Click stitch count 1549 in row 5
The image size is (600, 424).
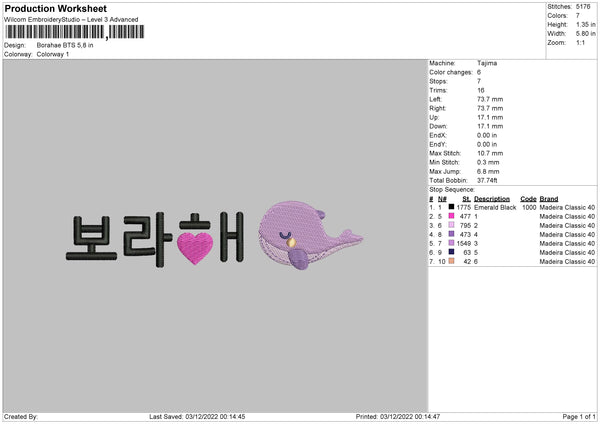point(464,243)
